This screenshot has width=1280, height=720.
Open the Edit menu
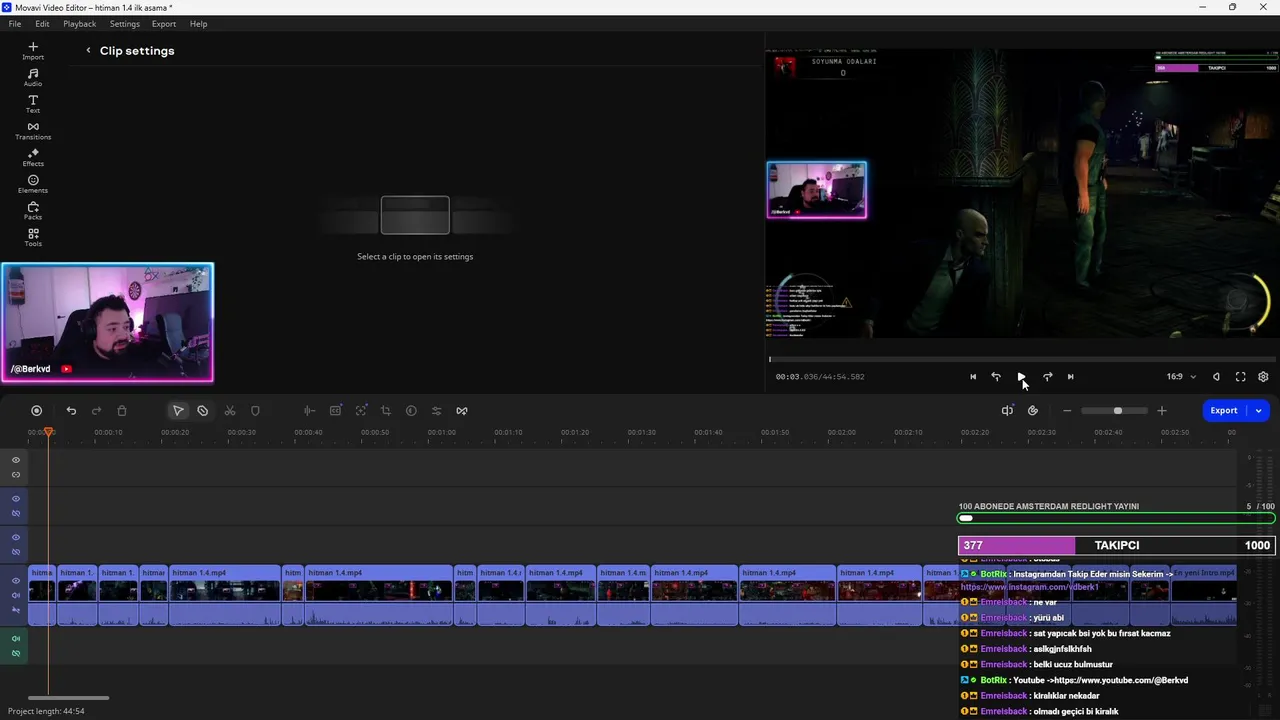pyautogui.click(x=42, y=24)
